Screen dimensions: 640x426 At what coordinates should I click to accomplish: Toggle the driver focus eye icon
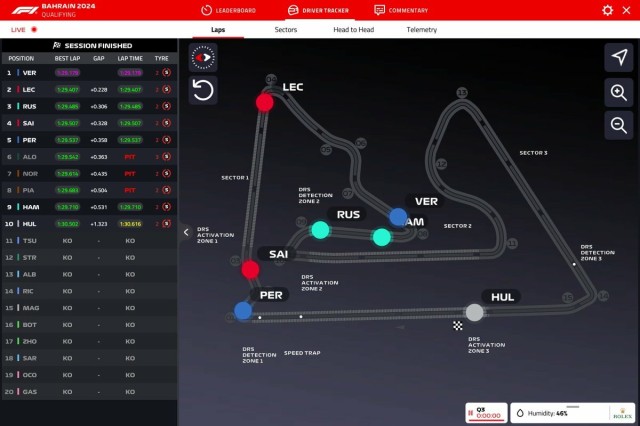pos(203,58)
